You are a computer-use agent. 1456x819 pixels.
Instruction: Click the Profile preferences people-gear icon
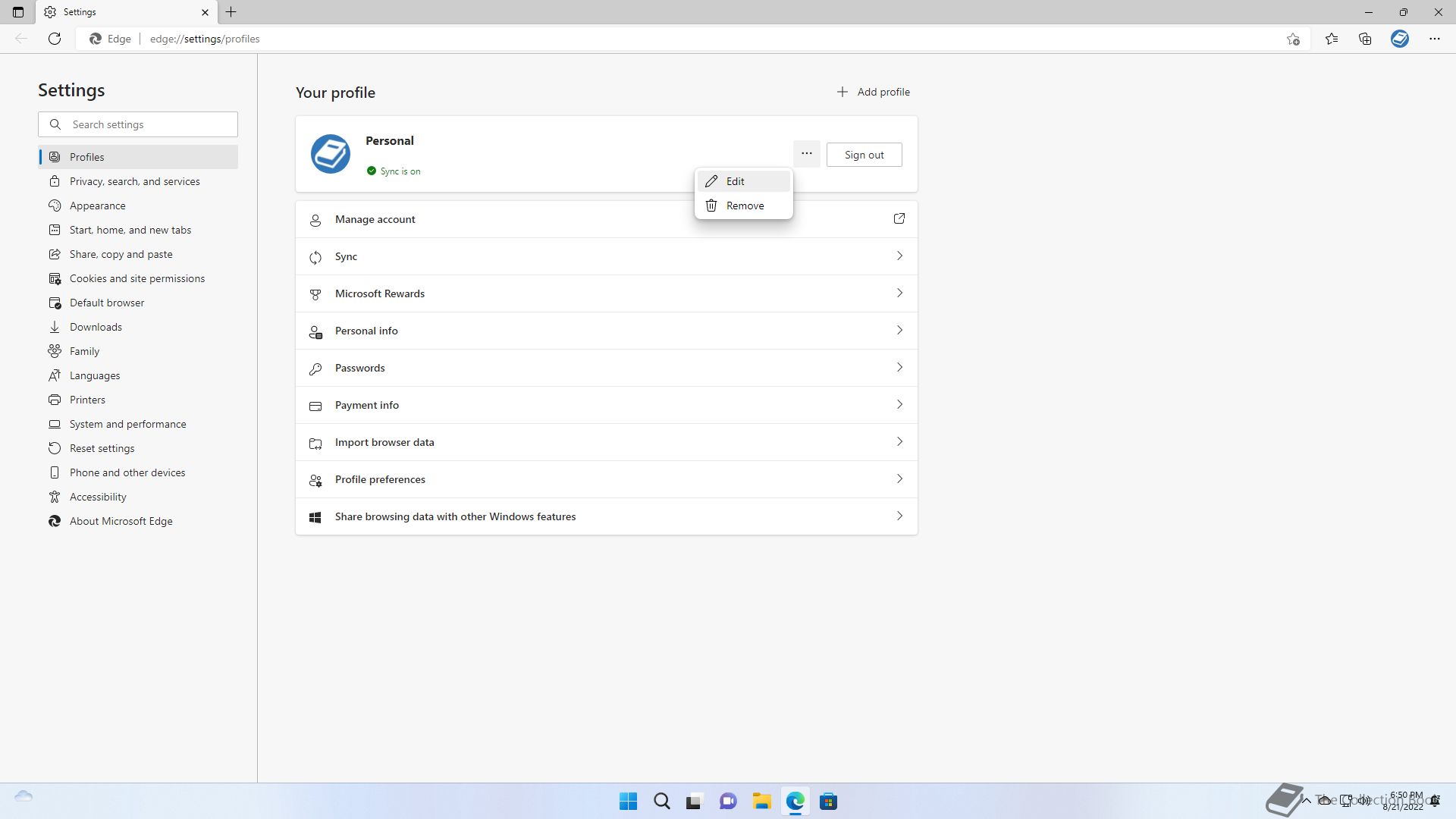pos(315,481)
